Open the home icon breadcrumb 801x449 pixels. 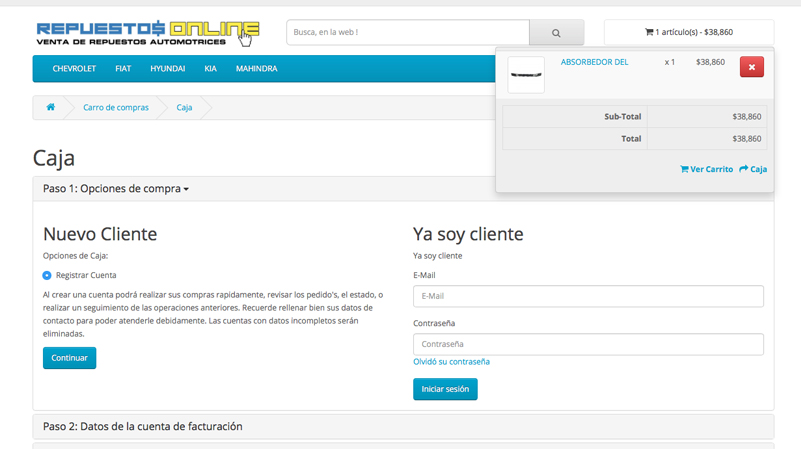tap(51, 107)
